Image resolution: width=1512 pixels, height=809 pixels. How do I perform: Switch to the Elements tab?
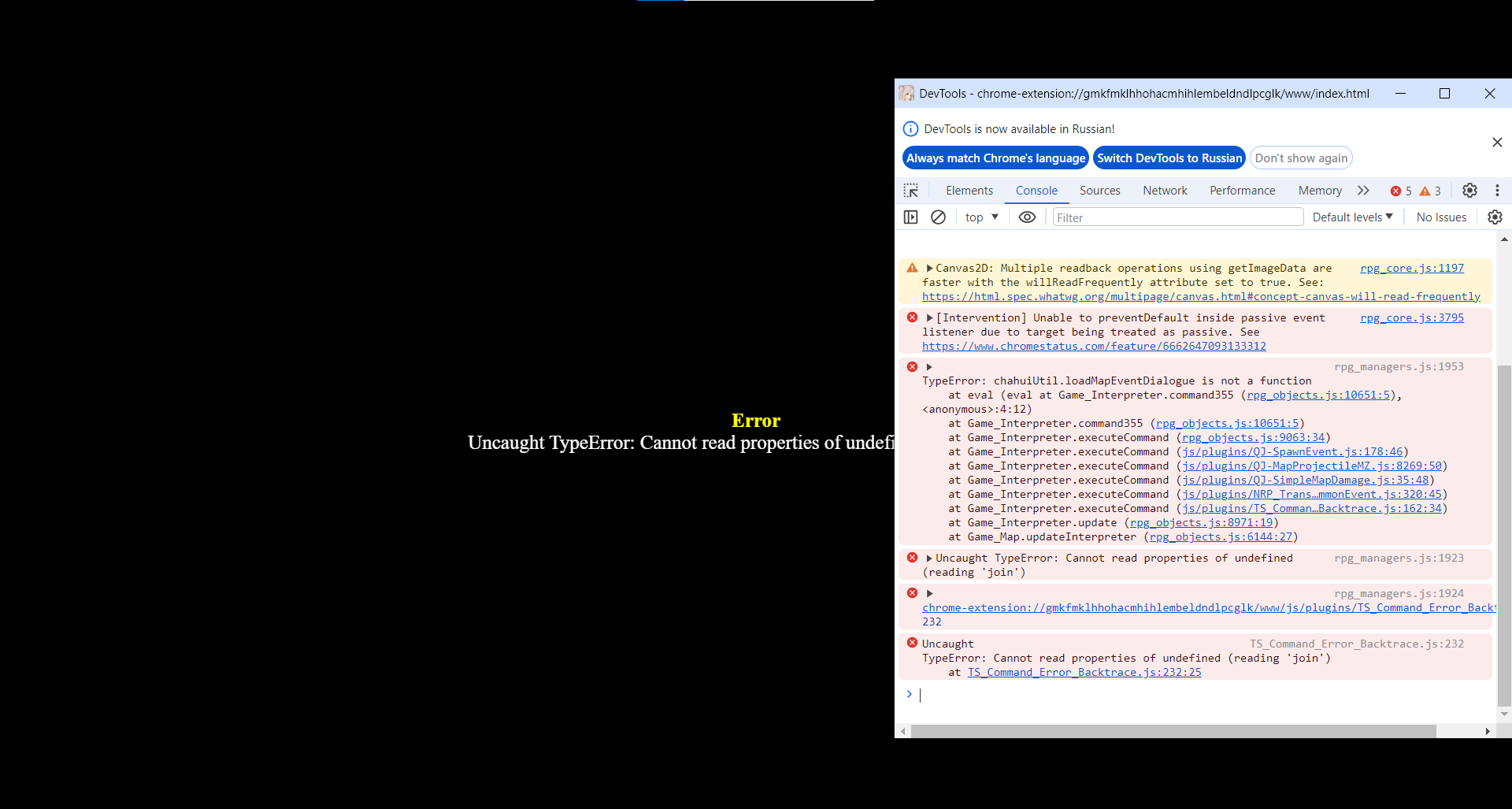(x=969, y=191)
